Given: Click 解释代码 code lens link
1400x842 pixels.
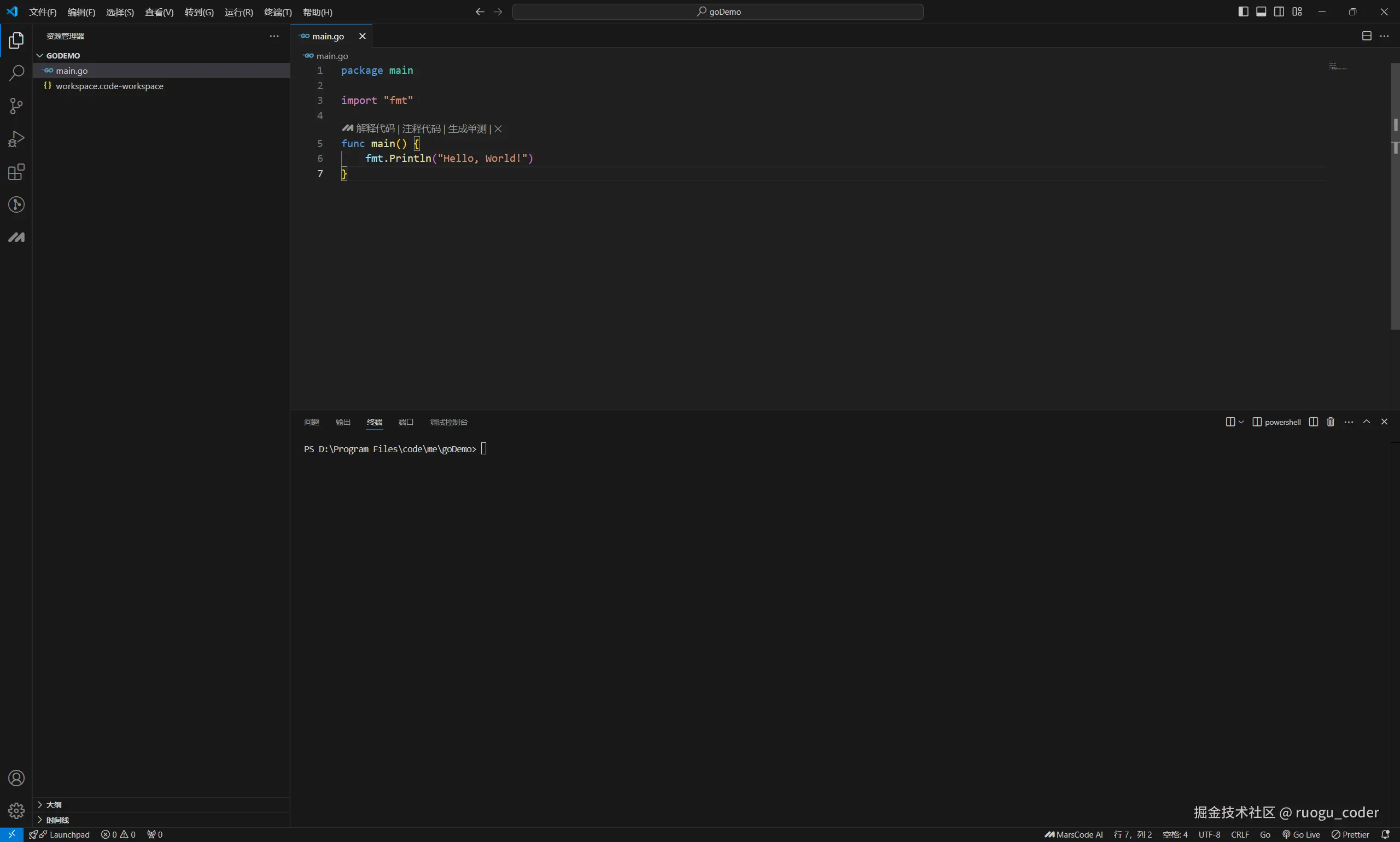Looking at the screenshot, I should [x=375, y=129].
